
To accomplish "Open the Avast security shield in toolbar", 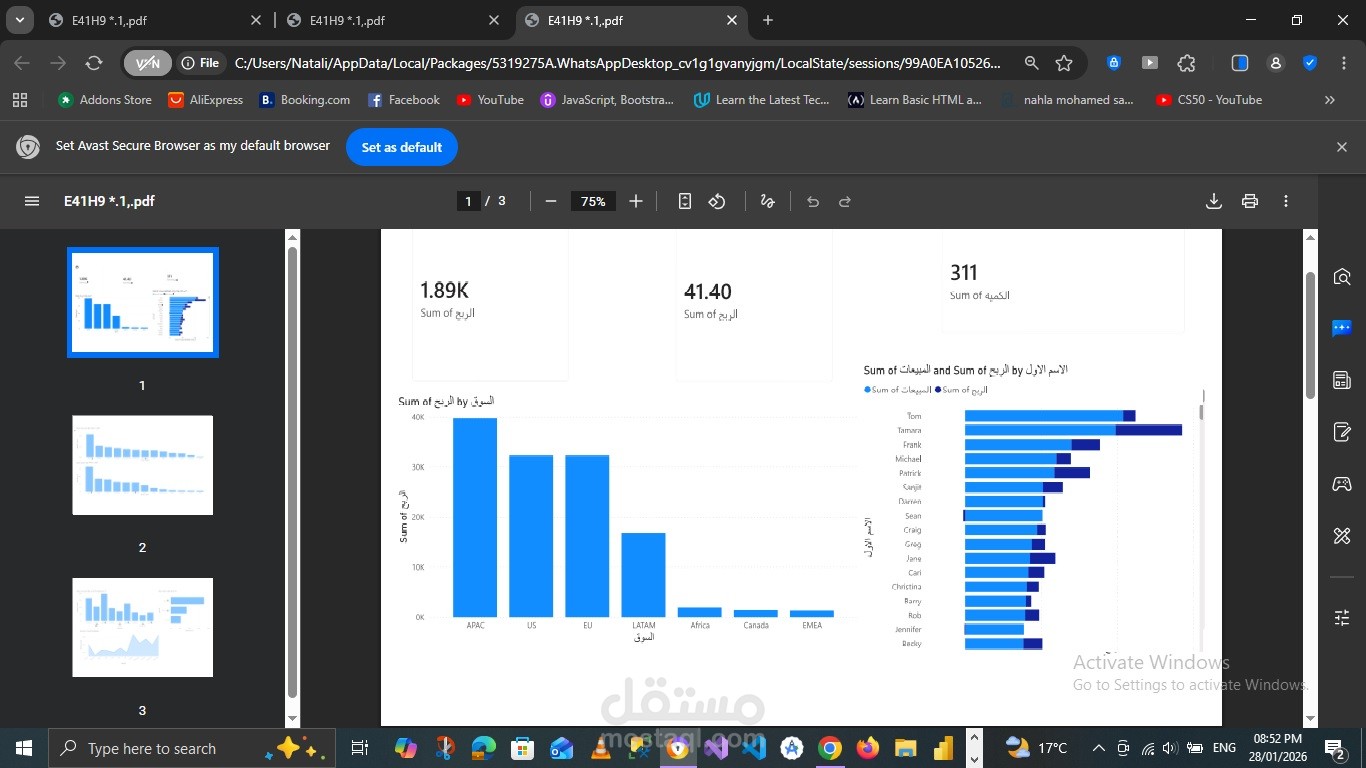I will [x=1309, y=62].
